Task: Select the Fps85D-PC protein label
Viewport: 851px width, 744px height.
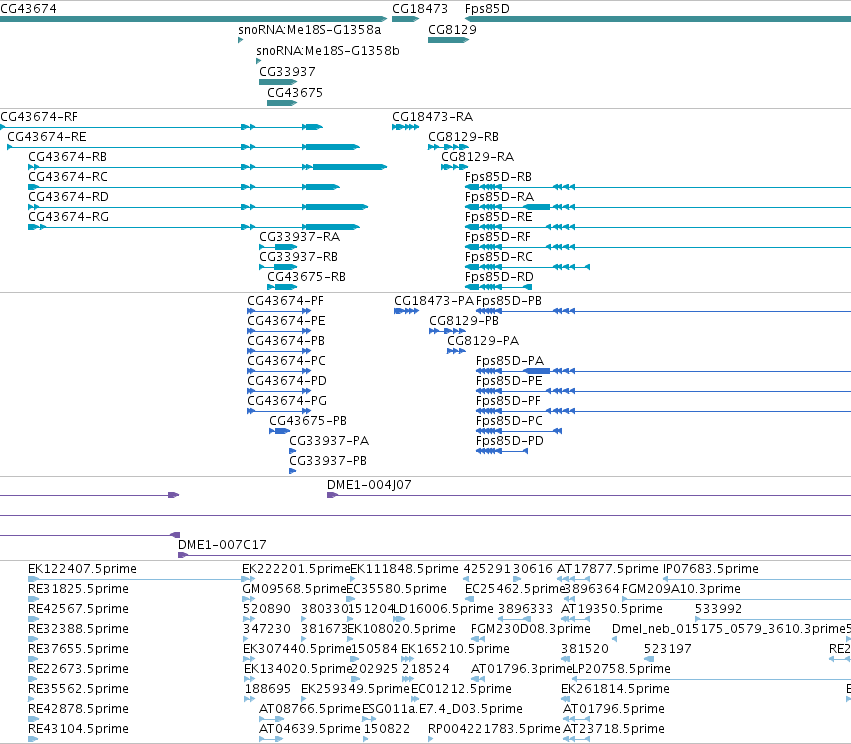Action: click(x=509, y=421)
